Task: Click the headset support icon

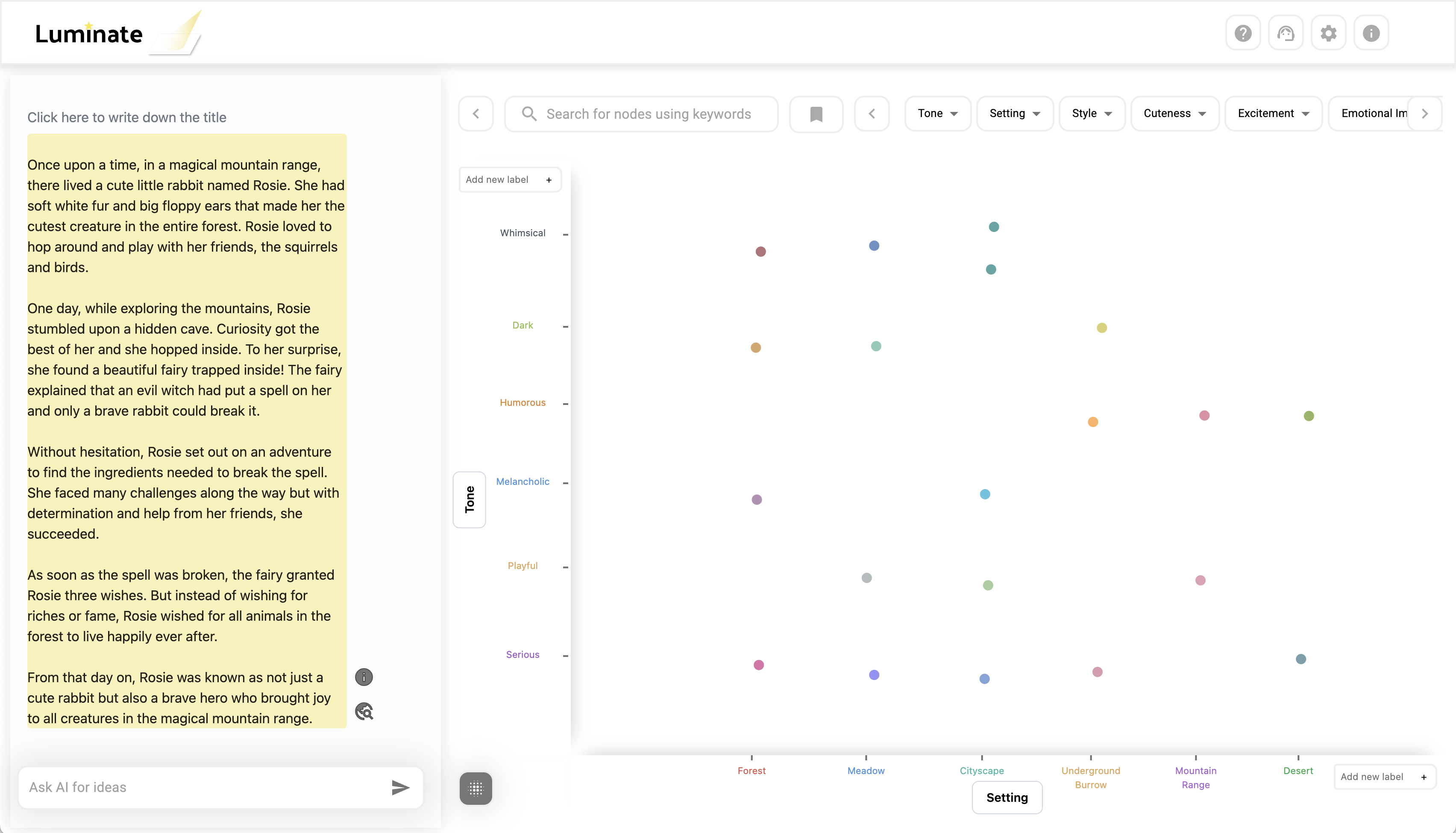Action: point(1286,33)
